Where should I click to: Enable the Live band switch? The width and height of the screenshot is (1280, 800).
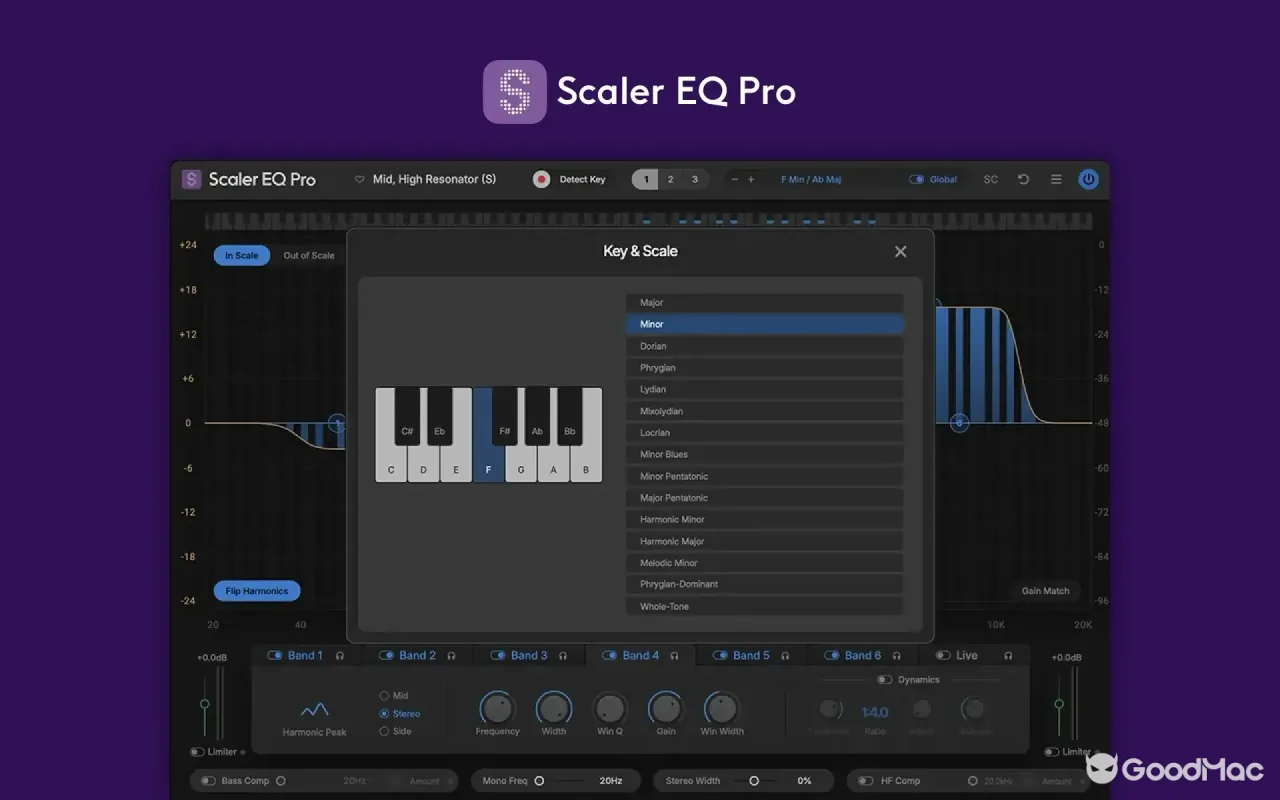coord(943,656)
